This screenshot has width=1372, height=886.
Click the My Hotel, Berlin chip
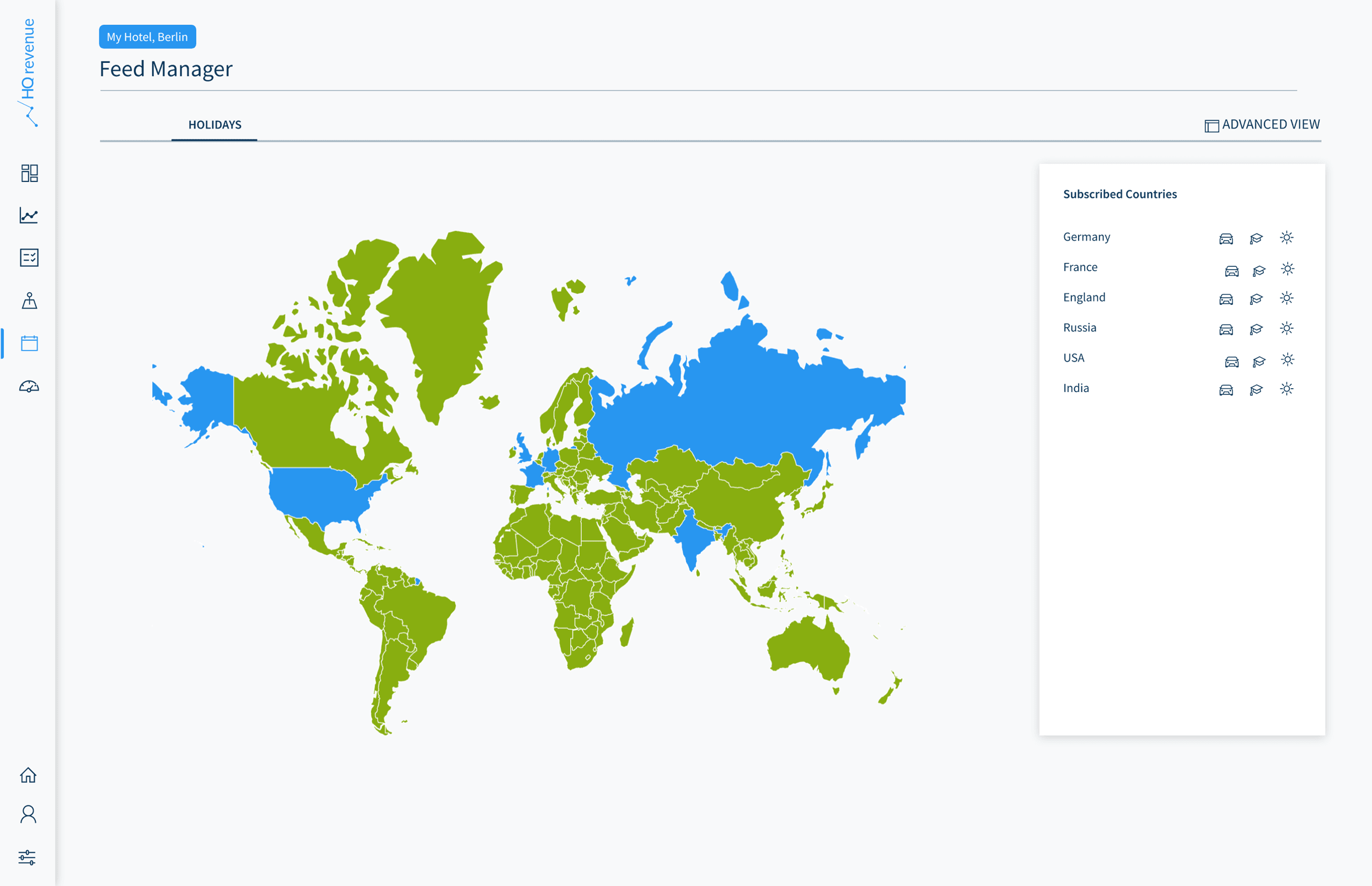(147, 36)
